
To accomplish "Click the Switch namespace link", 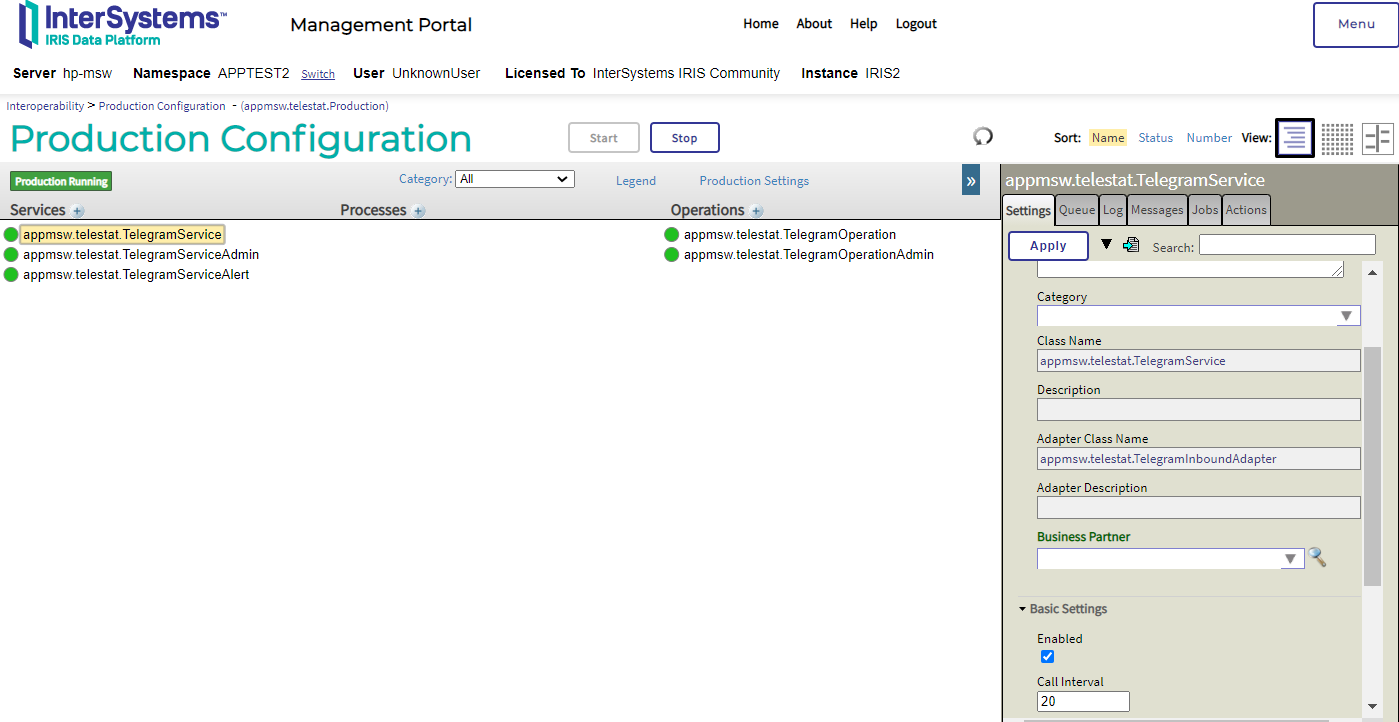I will click(318, 74).
